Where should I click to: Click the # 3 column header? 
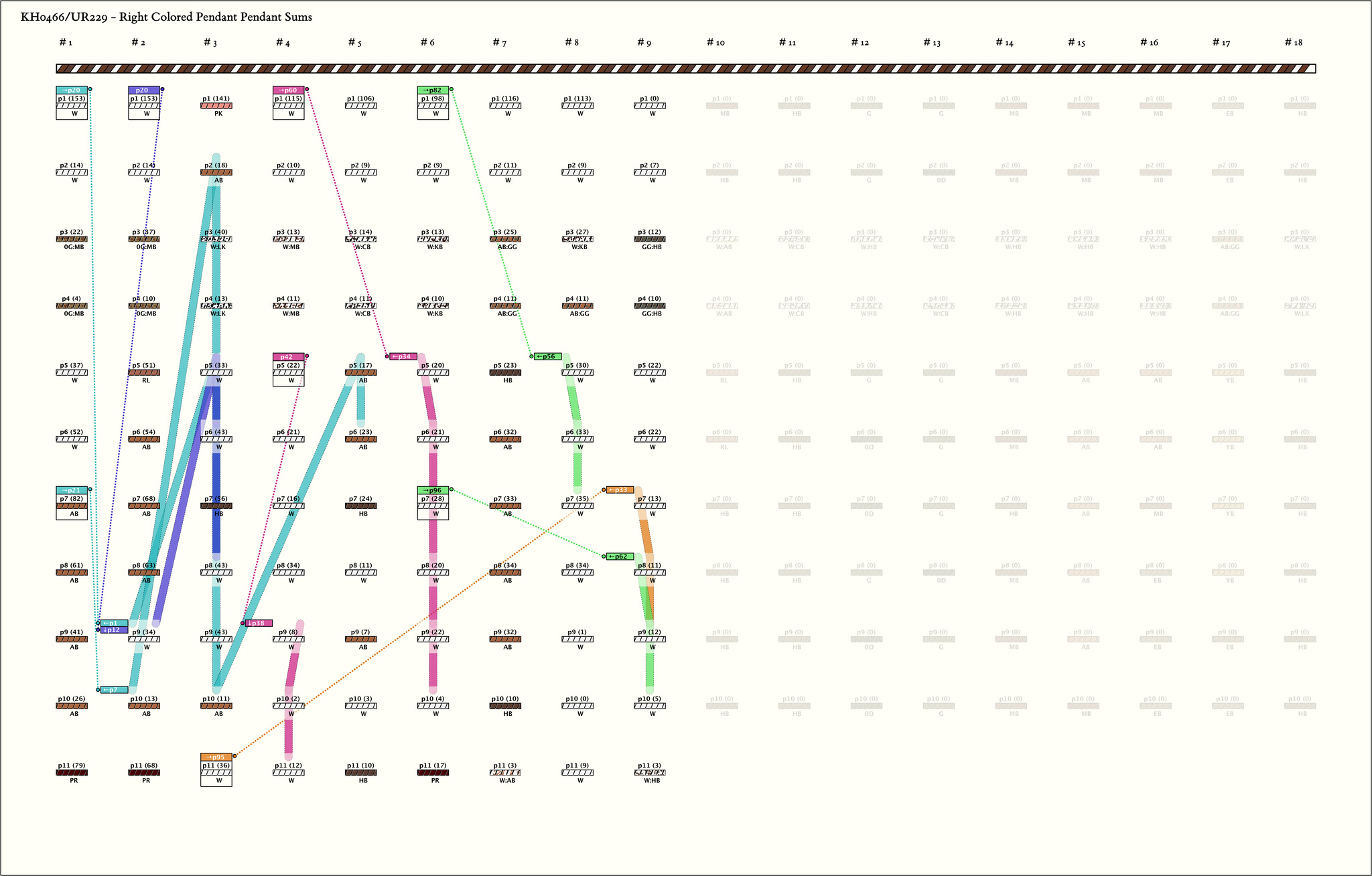[x=210, y=42]
